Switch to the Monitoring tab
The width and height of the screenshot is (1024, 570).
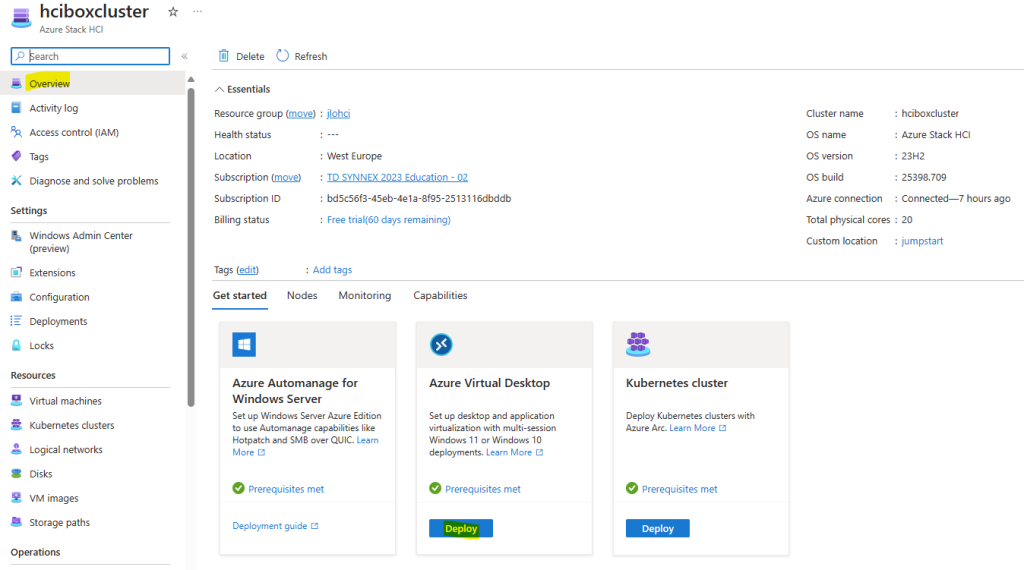[x=364, y=296]
